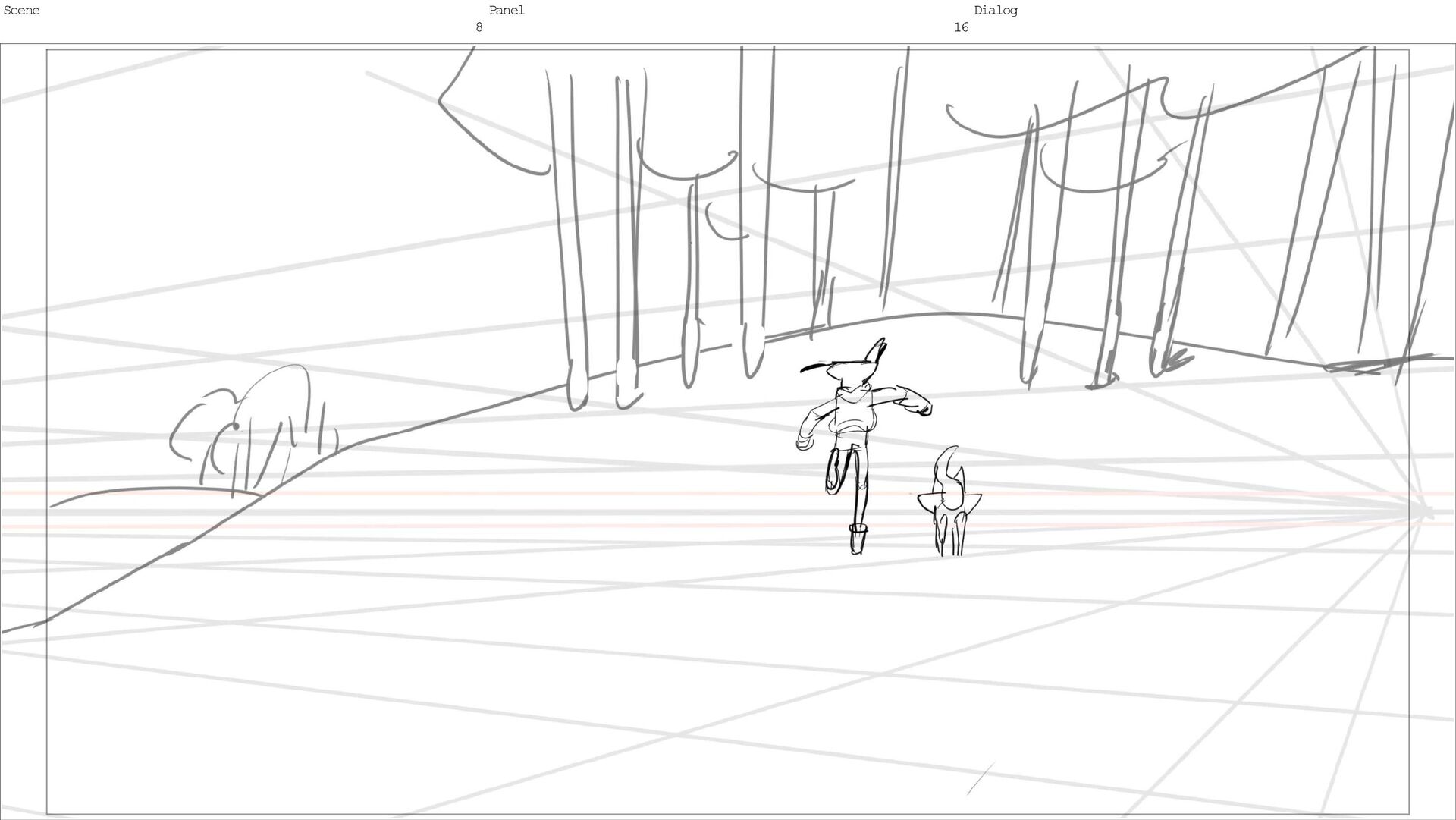Screen dimensions: 1456x820
Task: Click the running character's boot
Action: pos(857,539)
